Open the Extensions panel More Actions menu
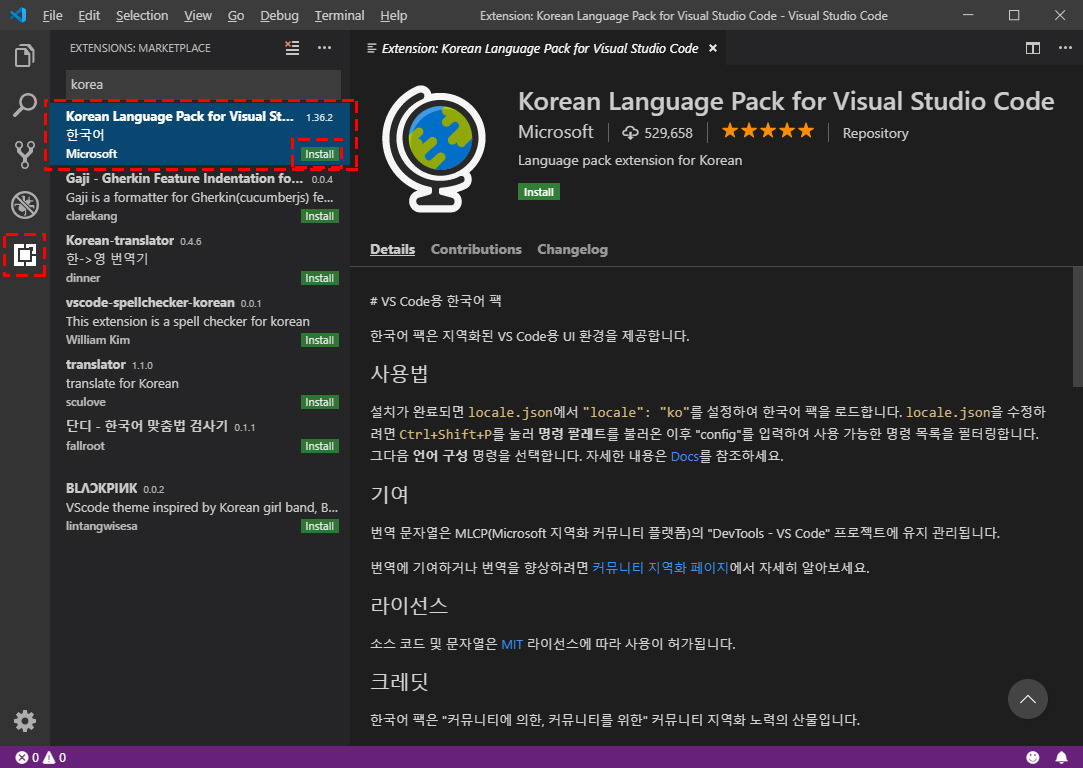The height and width of the screenshot is (768, 1083). (x=324, y=47)
